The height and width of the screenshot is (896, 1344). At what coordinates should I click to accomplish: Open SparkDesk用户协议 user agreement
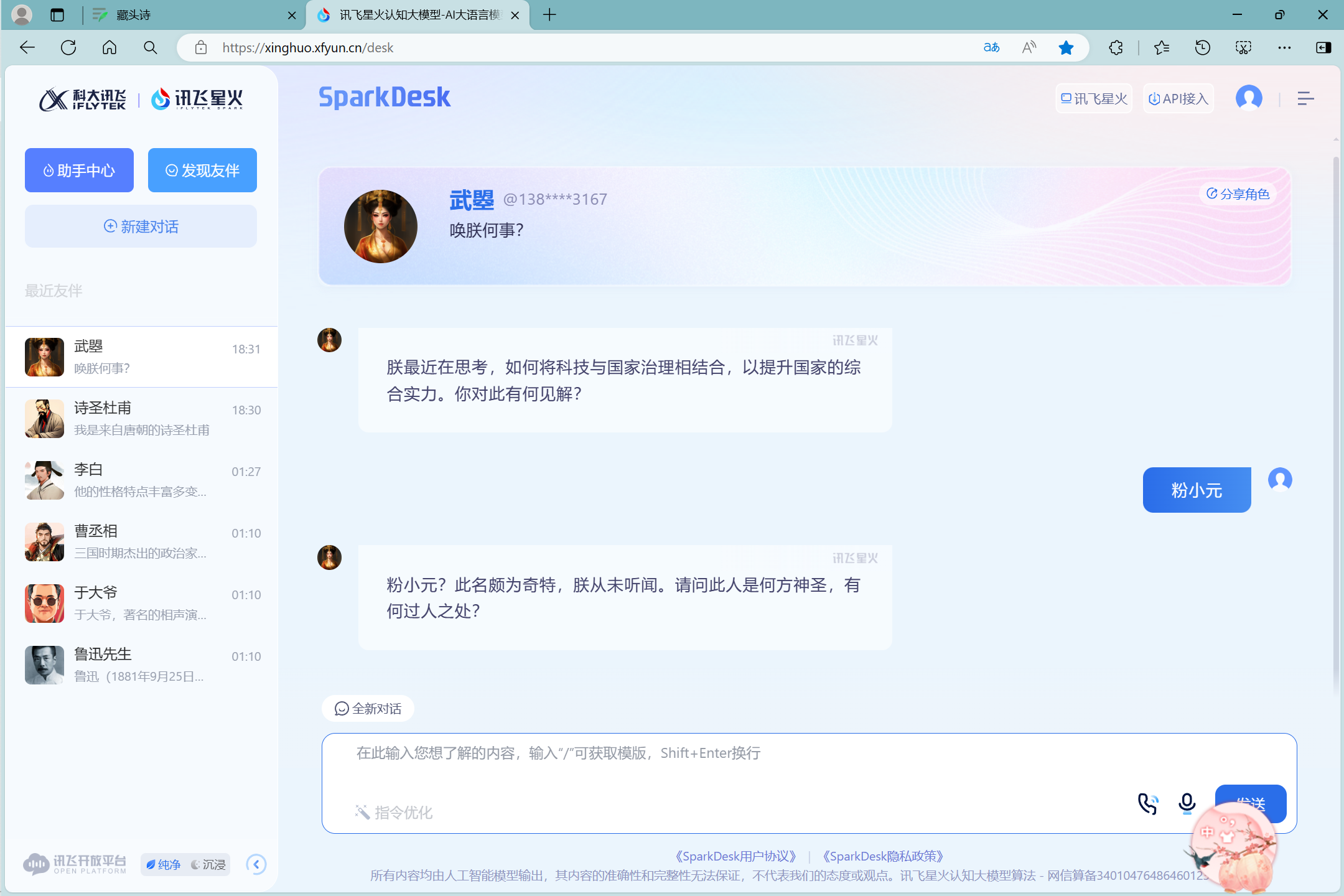[x=735, y=856]
